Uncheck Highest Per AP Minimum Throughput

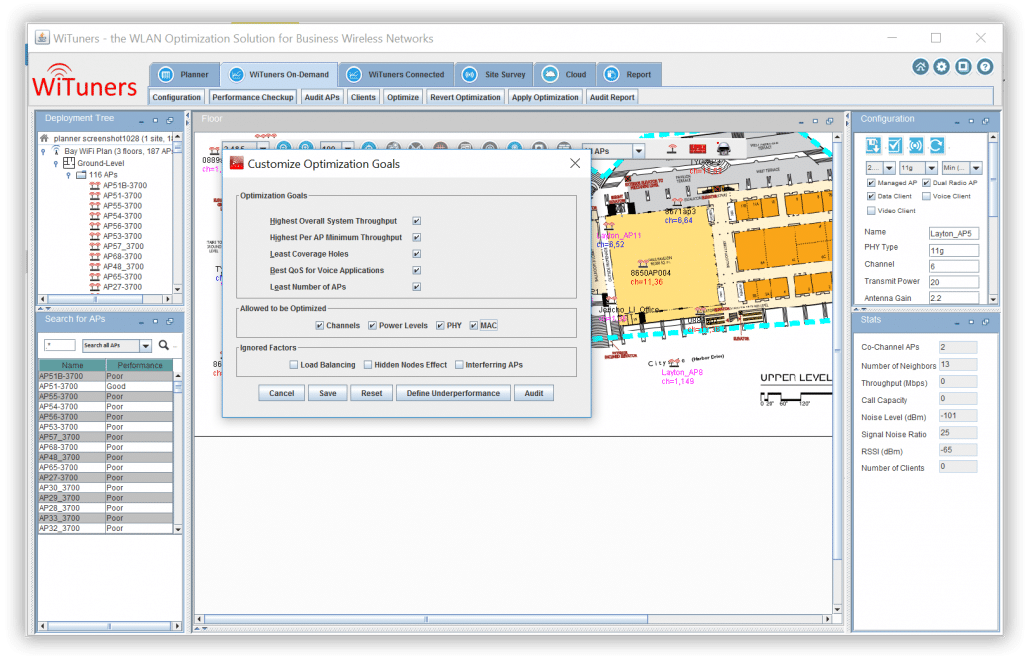[416, 237]
